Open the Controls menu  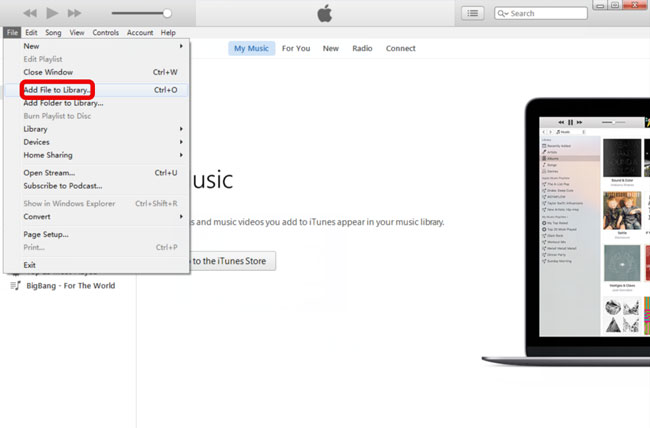click(x=105, y=32)
